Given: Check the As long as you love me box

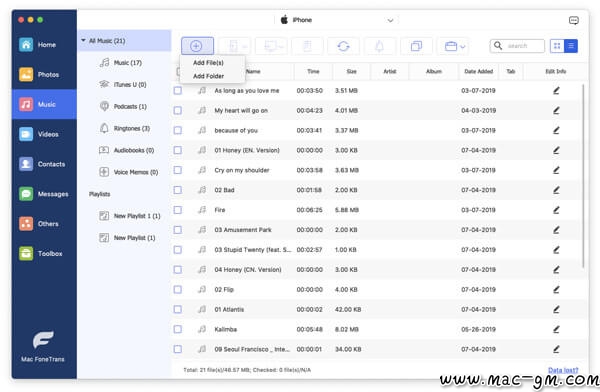Looking at the screenshot, I should point(178,91).
